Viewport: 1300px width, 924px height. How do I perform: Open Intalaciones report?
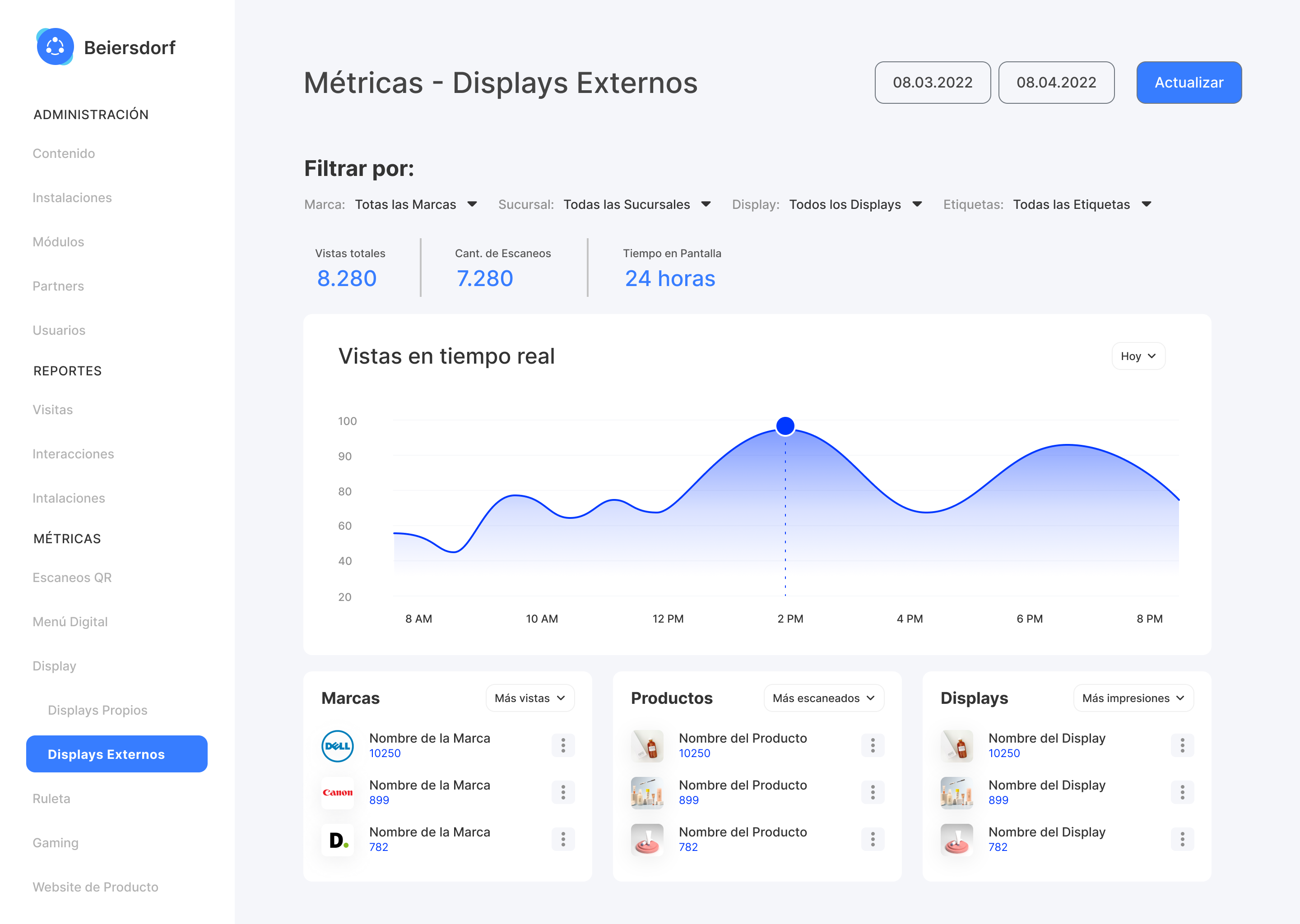[x=69, y=499]
